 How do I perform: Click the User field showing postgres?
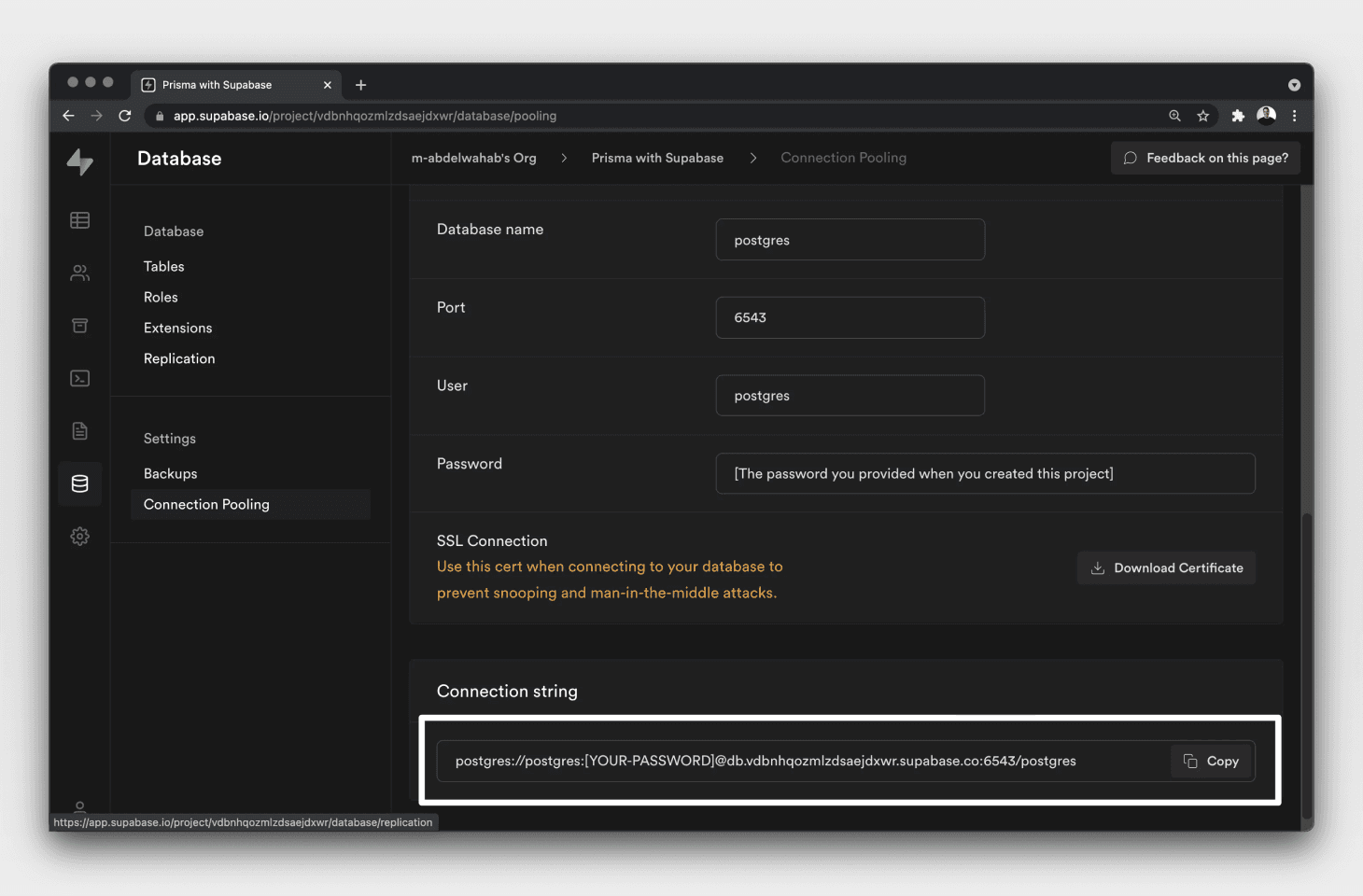850,396
